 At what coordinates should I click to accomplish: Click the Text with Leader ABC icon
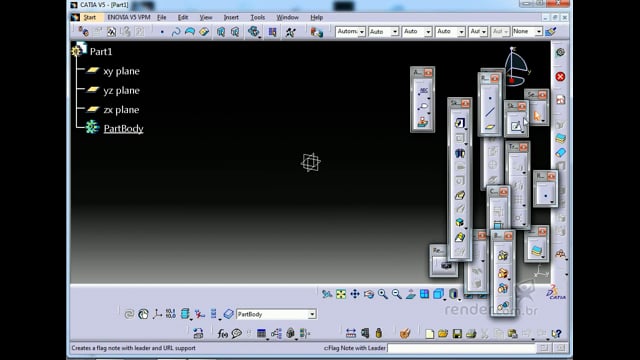(423, 91)
